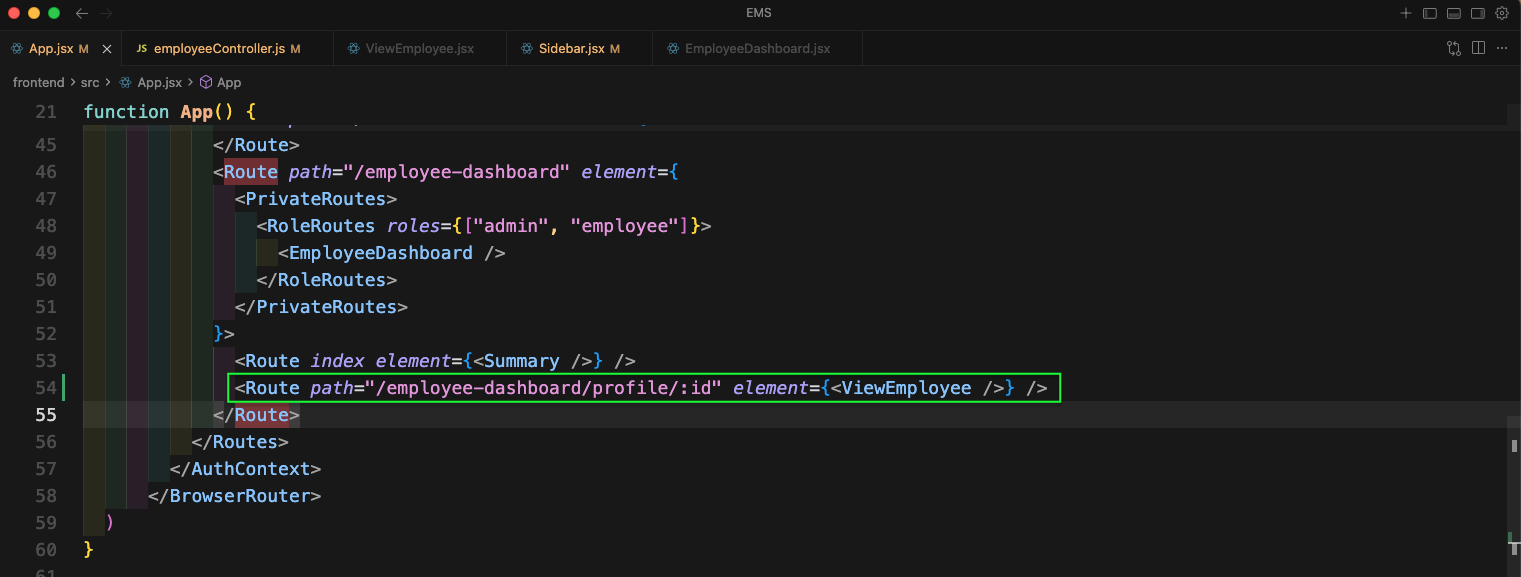Click the index attribute on line 53
Screen dimensions: 1521x577
pyautogui.click(x=337, y=361)
